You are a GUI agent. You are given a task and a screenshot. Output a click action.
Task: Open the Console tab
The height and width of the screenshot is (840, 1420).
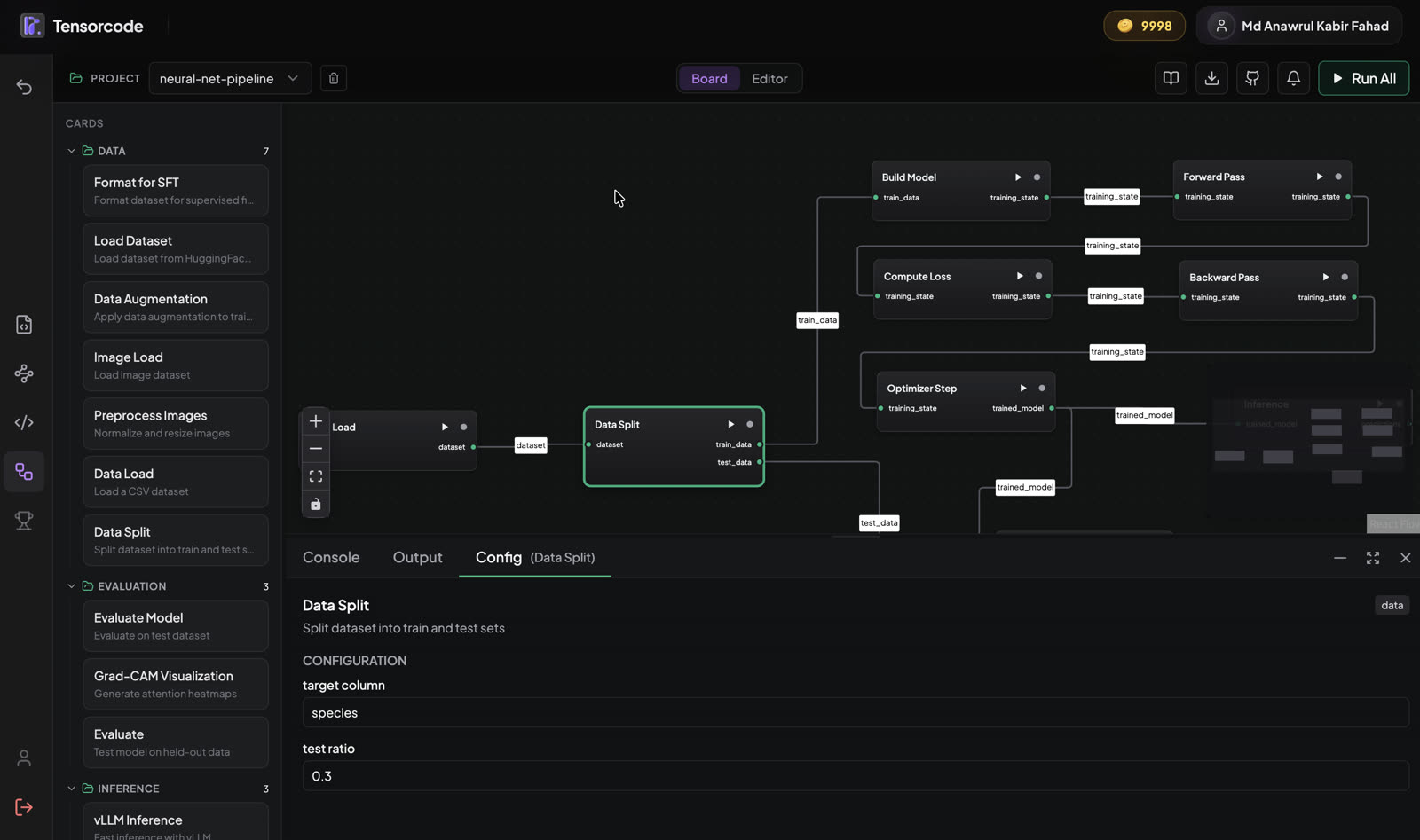pyautogui.click(x=331, y=557)
